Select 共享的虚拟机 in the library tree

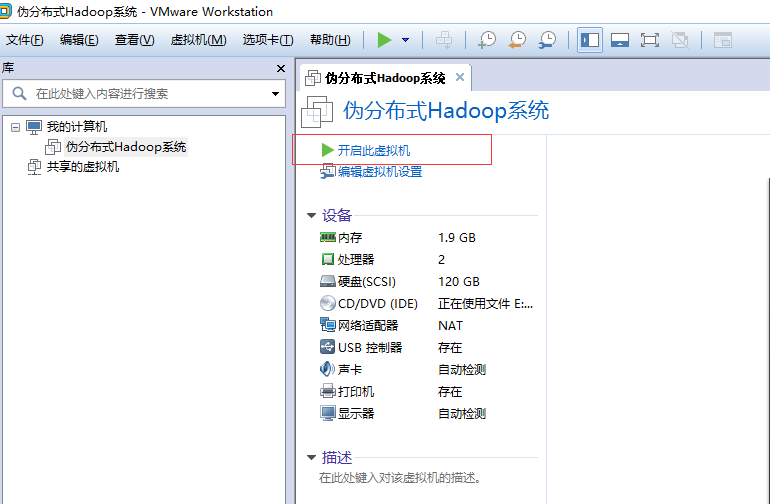82,167
